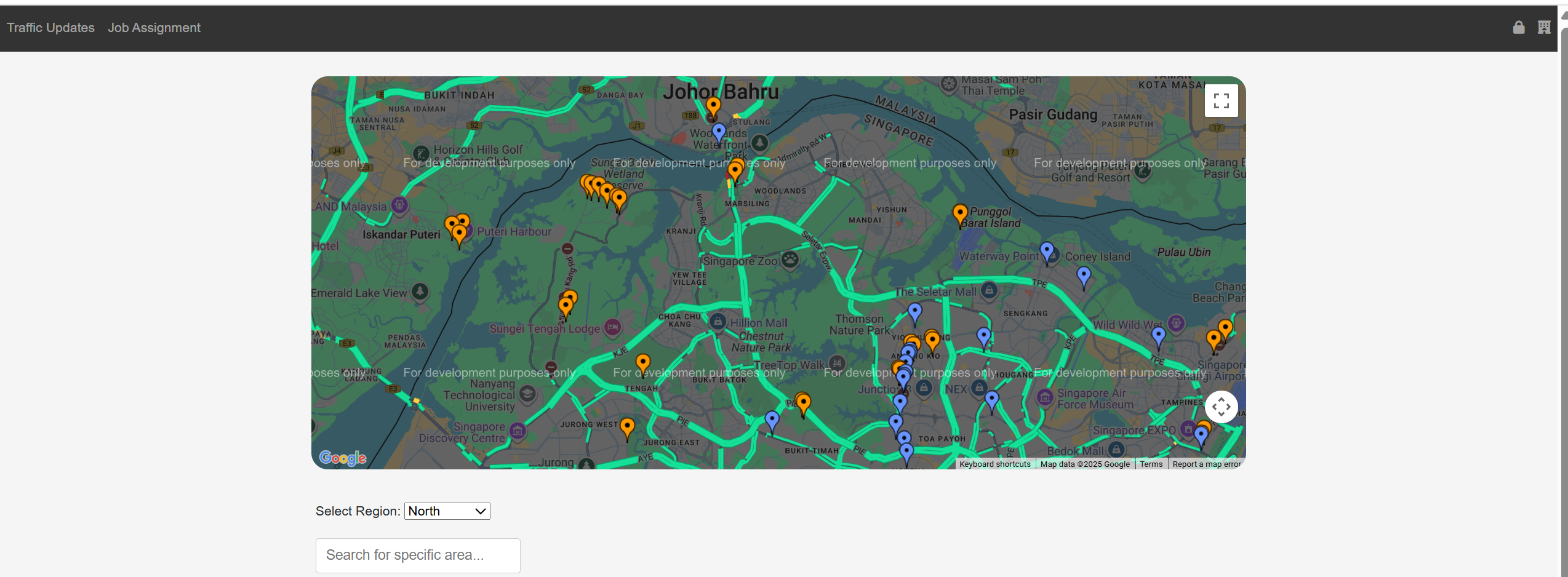Expand the Select Region dropdown
The image size is (1568, 577).
tap(447, 511)
